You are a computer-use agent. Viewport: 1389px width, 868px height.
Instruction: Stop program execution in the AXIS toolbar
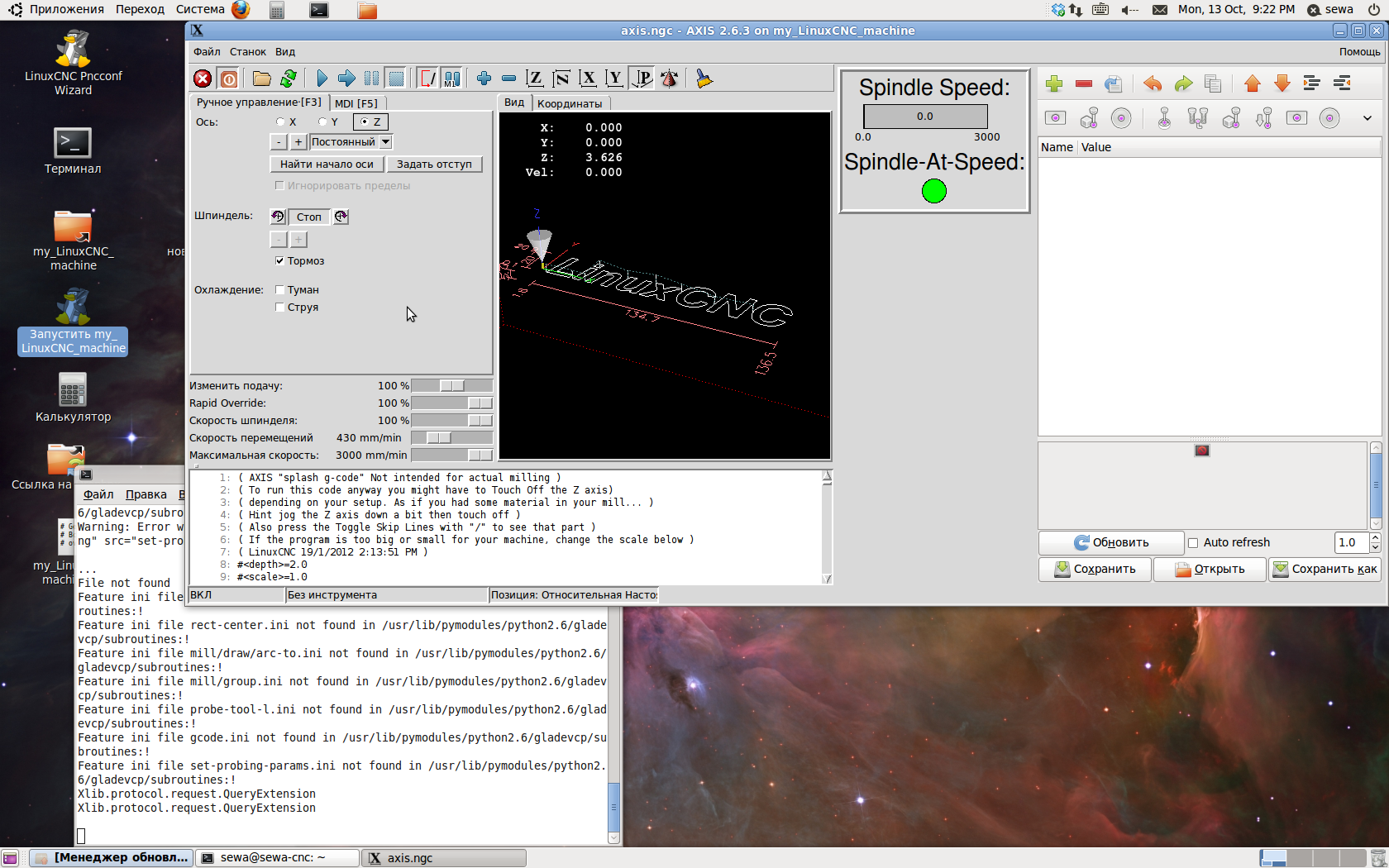pos(396,79)
